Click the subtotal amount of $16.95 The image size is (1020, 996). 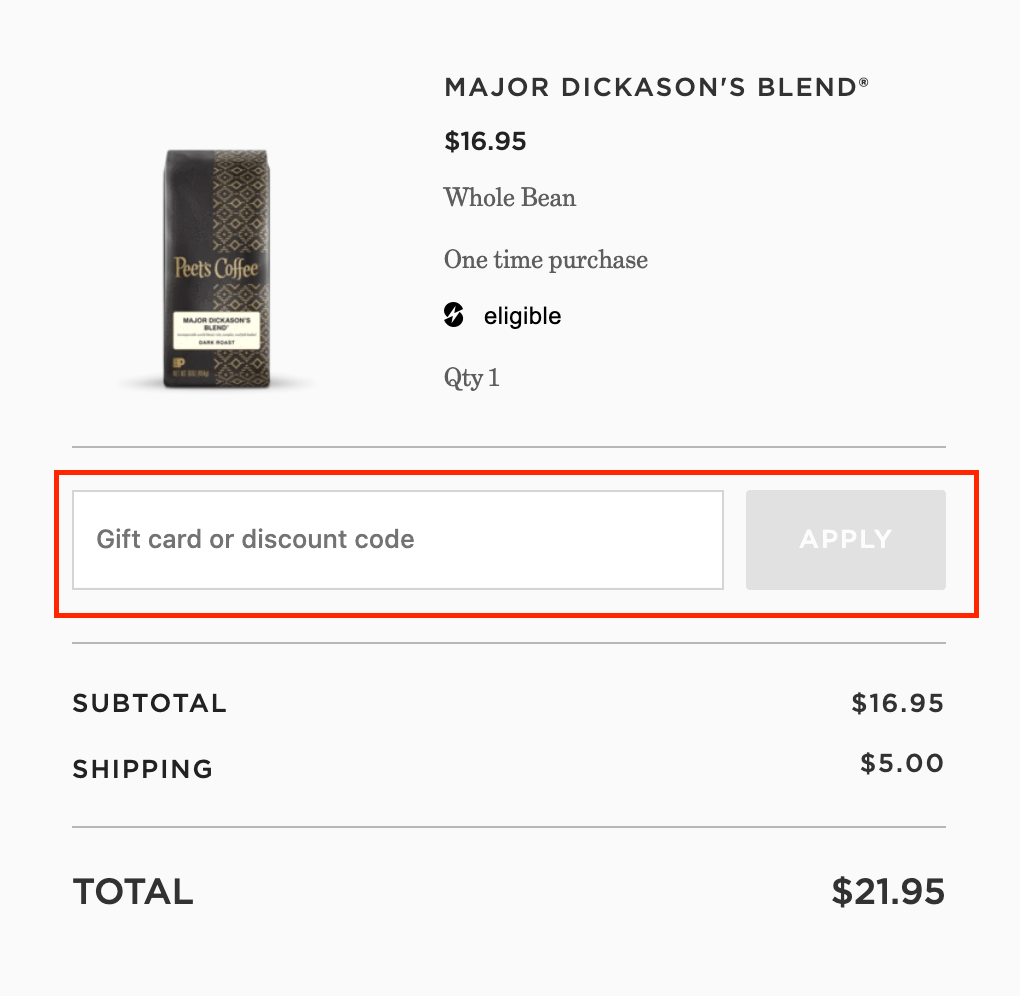point(897,703)
